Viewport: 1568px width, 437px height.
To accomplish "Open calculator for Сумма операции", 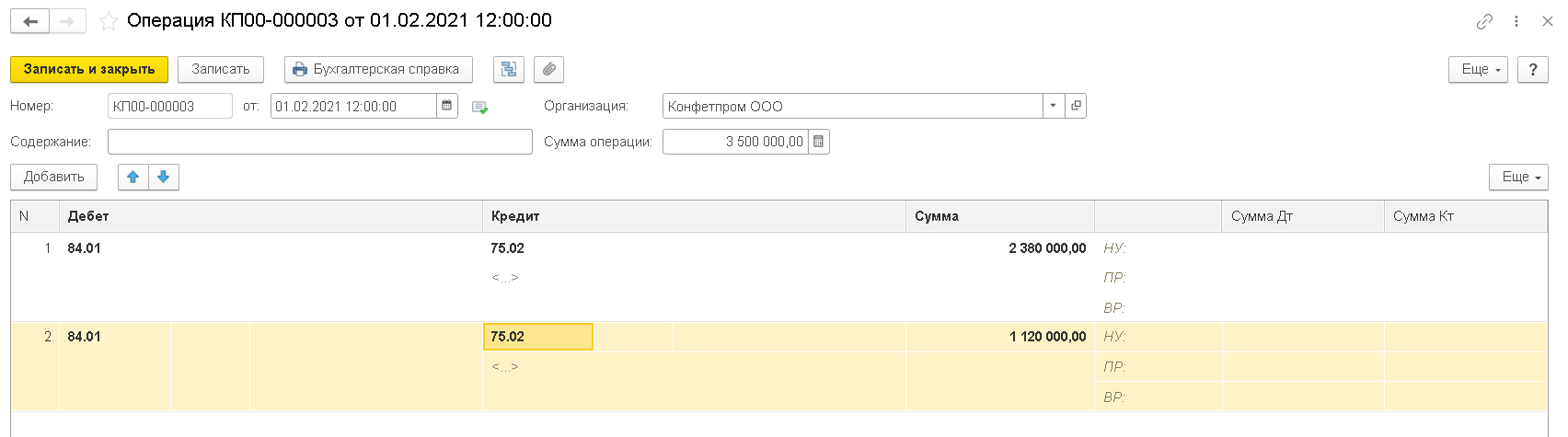I will tap(819, 142).
